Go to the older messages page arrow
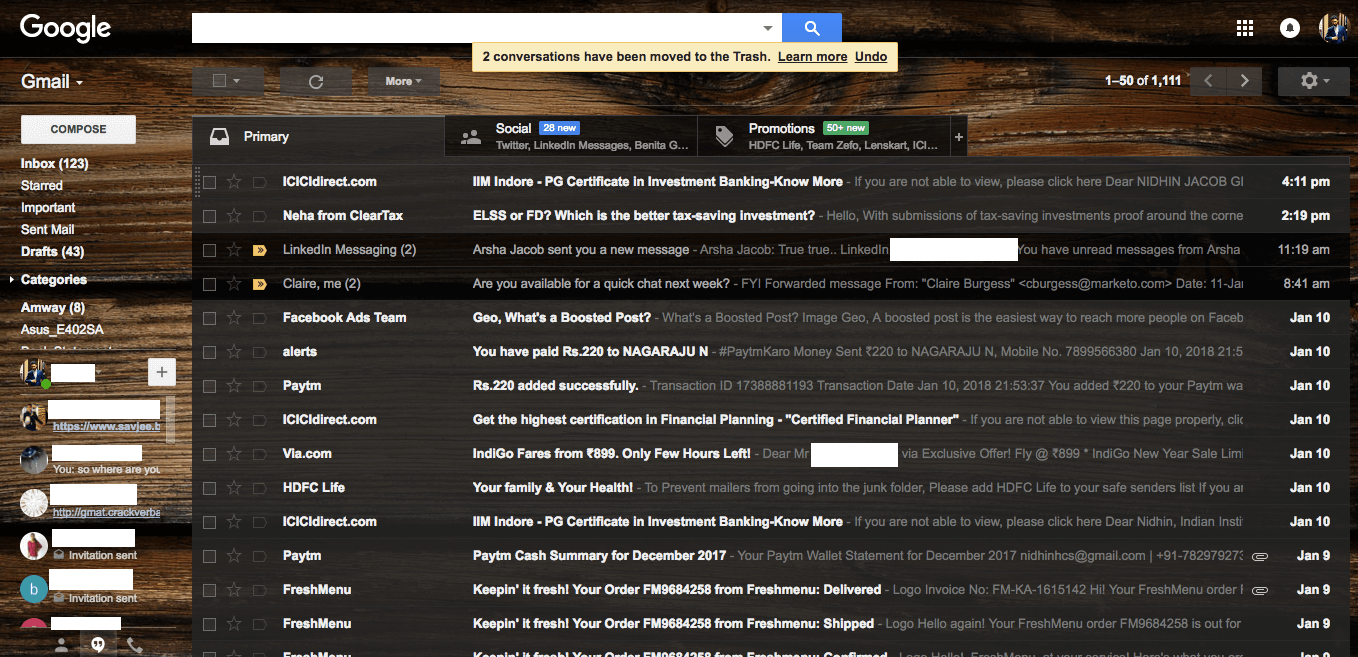 click(x=1244, y=81)
